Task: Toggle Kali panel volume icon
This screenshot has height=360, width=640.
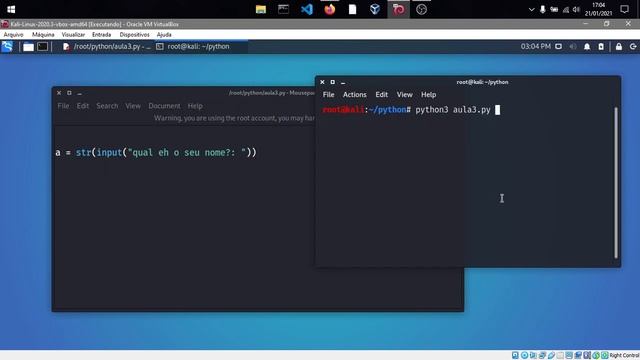Action: [573, 47]
